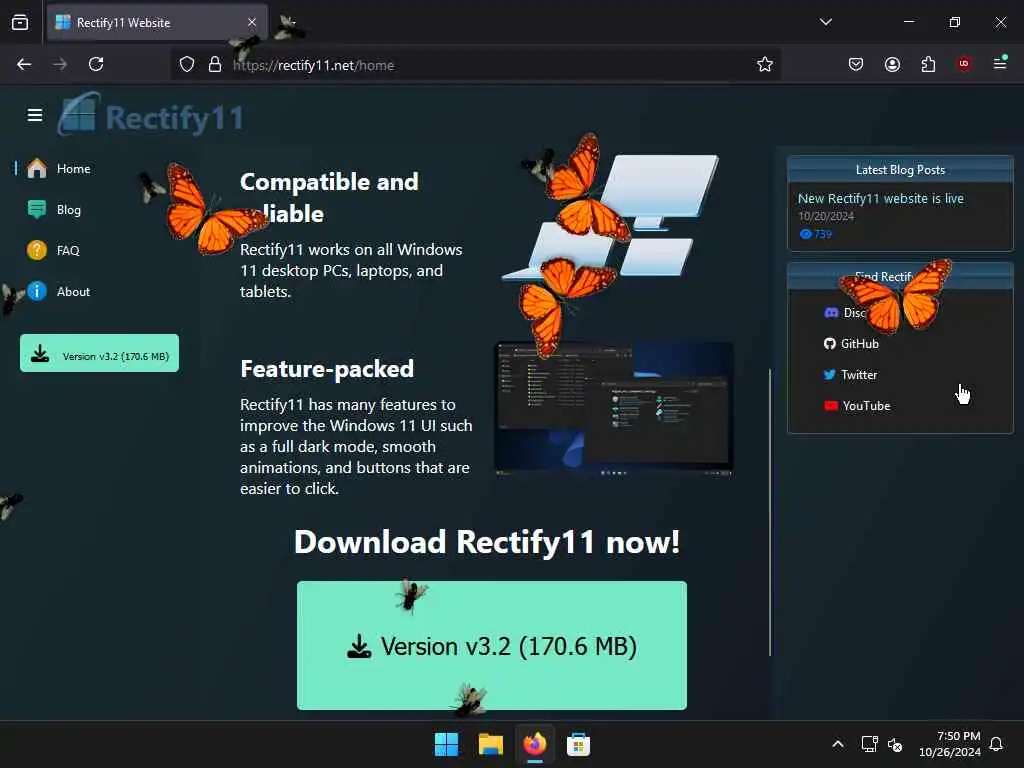The height and width of the screenshot is (768, 1024).
Task: Open File Explorer from the taskbar
Action: click(490, 744)
